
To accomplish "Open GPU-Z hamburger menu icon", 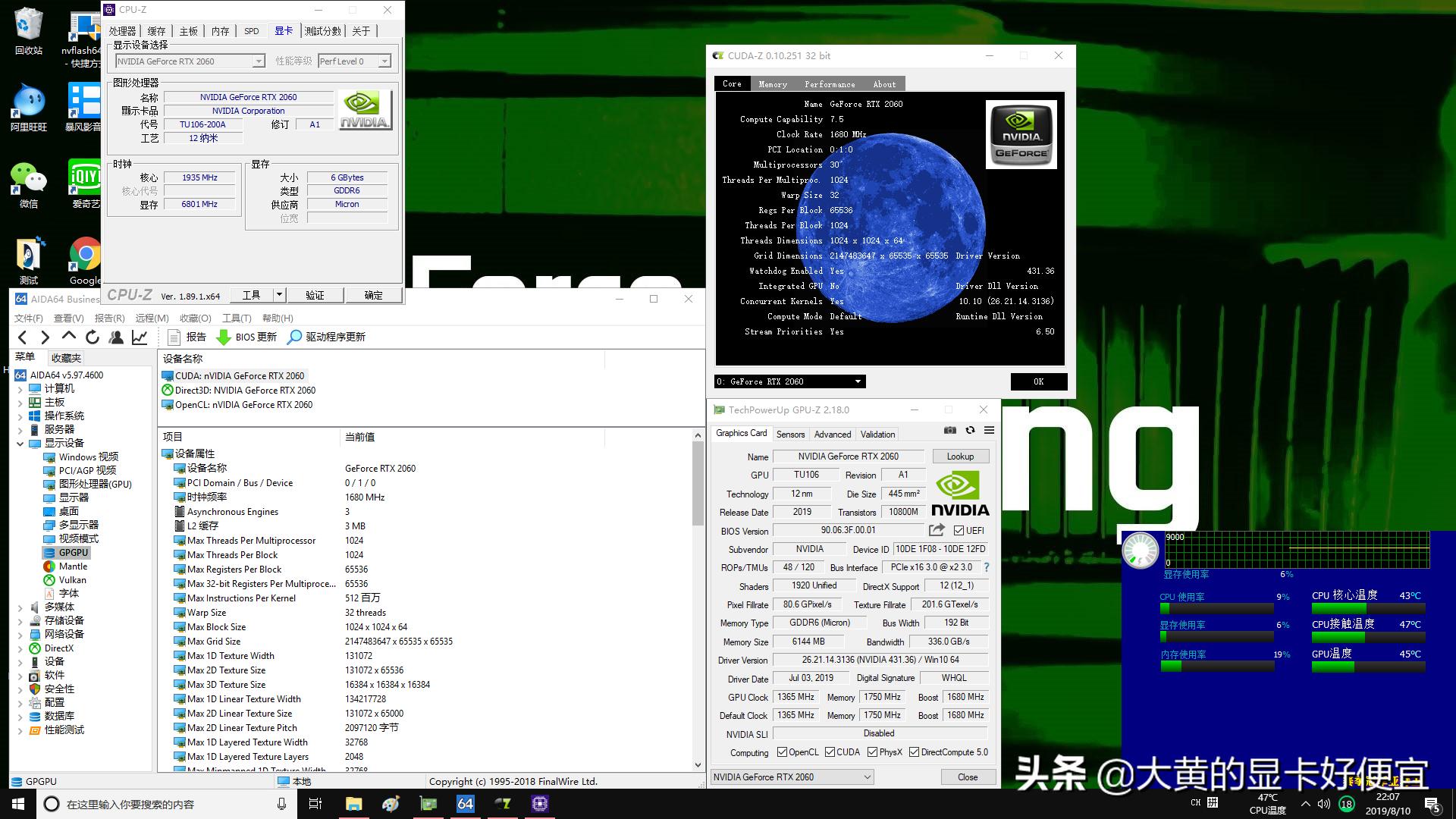I will (x=990, y=430).
